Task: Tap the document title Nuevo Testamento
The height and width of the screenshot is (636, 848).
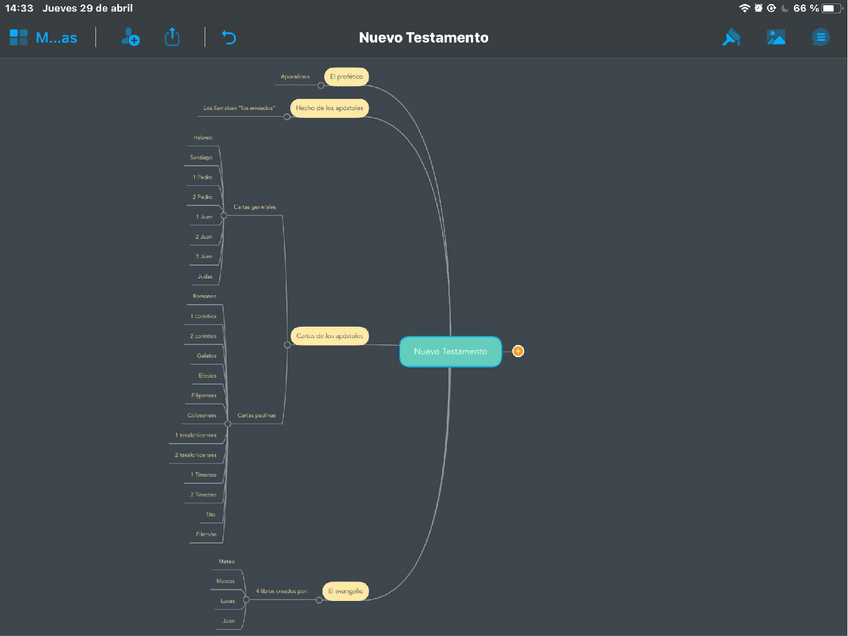Action: click(x=423, y=38)
